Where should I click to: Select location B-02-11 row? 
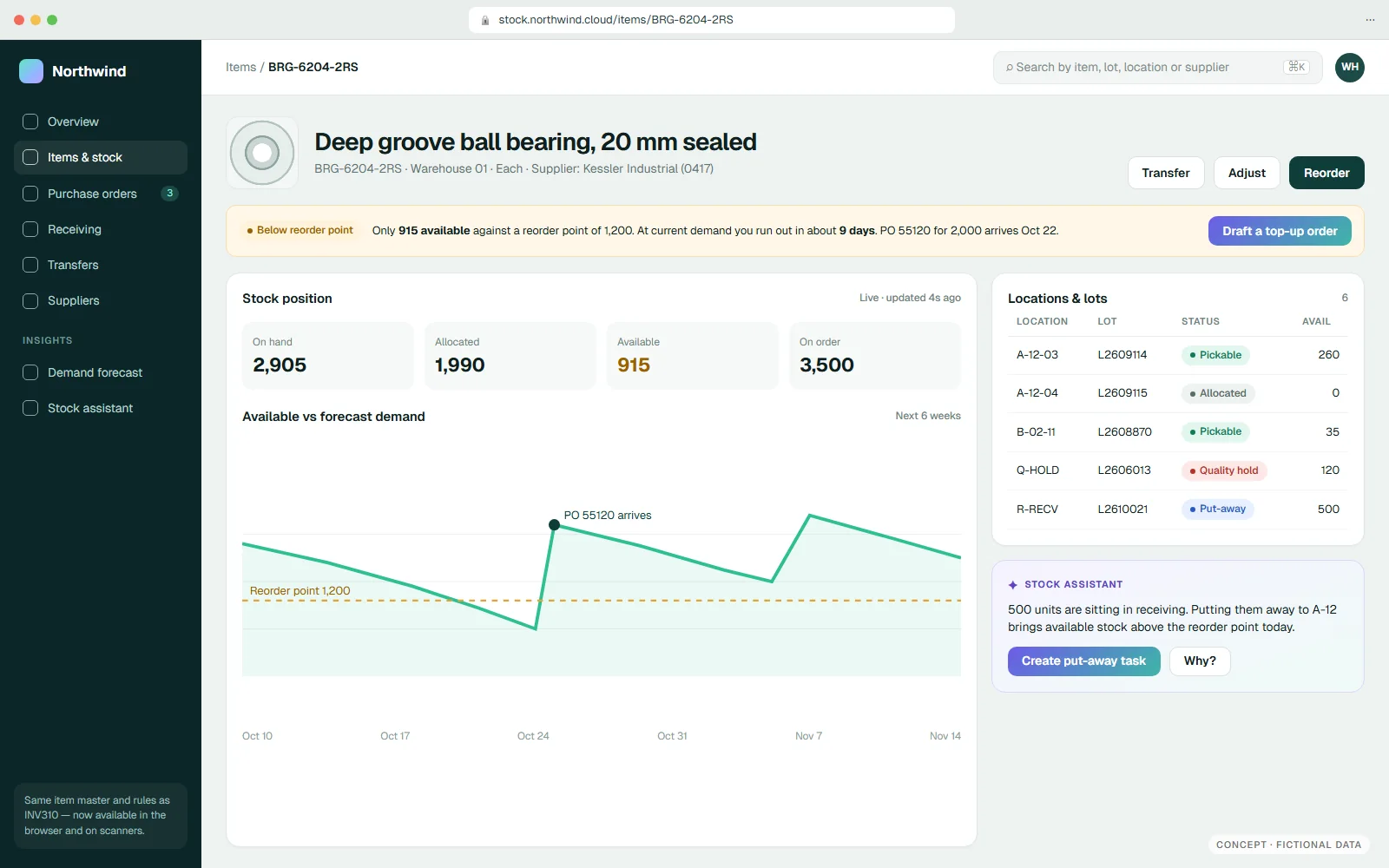[1177, 431]
